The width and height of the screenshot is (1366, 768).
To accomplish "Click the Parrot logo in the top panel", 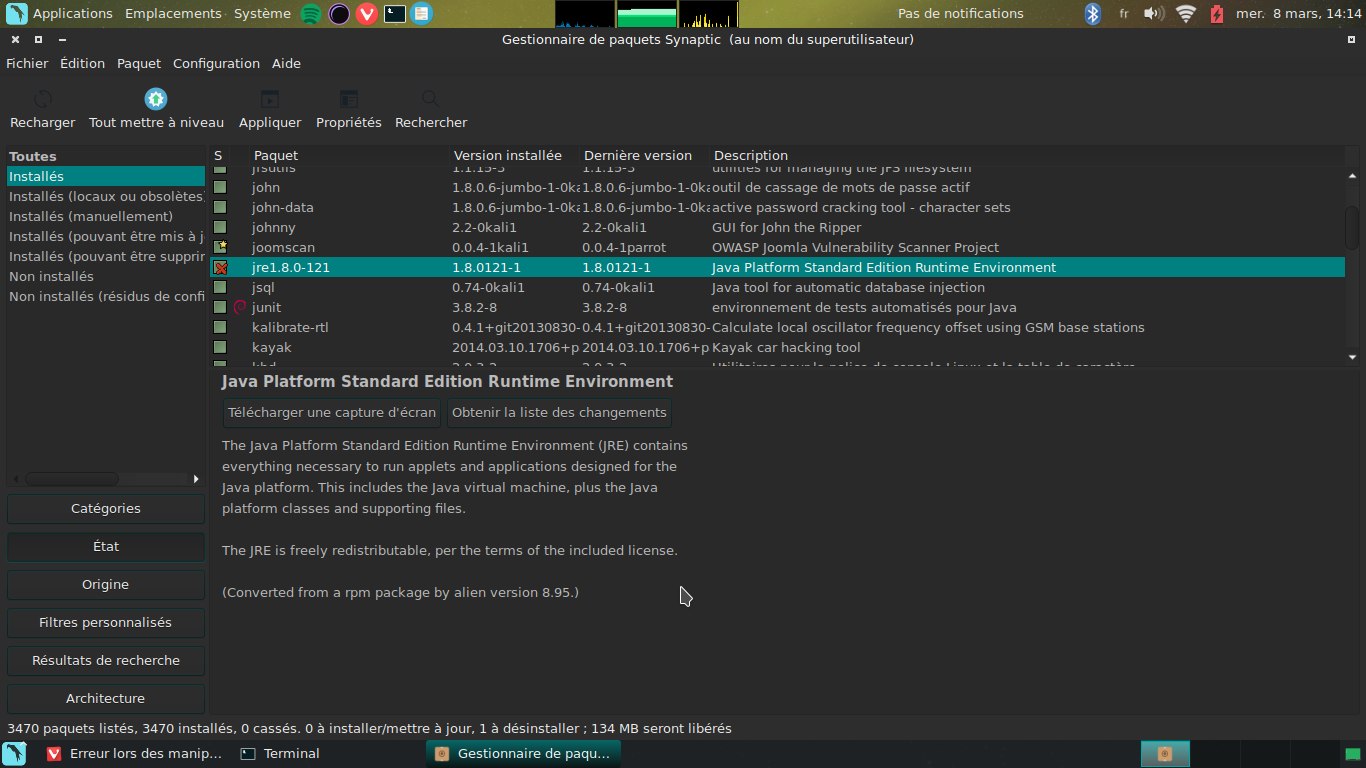I will point(17,14).
